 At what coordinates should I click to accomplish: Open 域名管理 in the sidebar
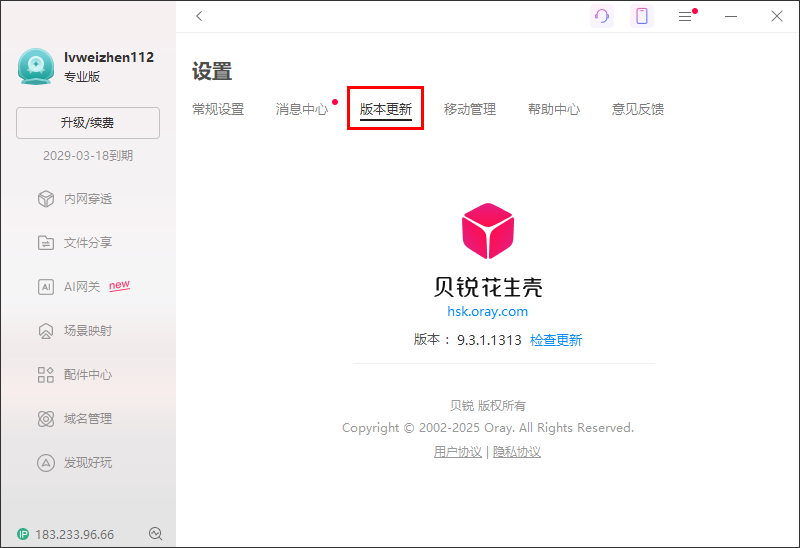88,419
